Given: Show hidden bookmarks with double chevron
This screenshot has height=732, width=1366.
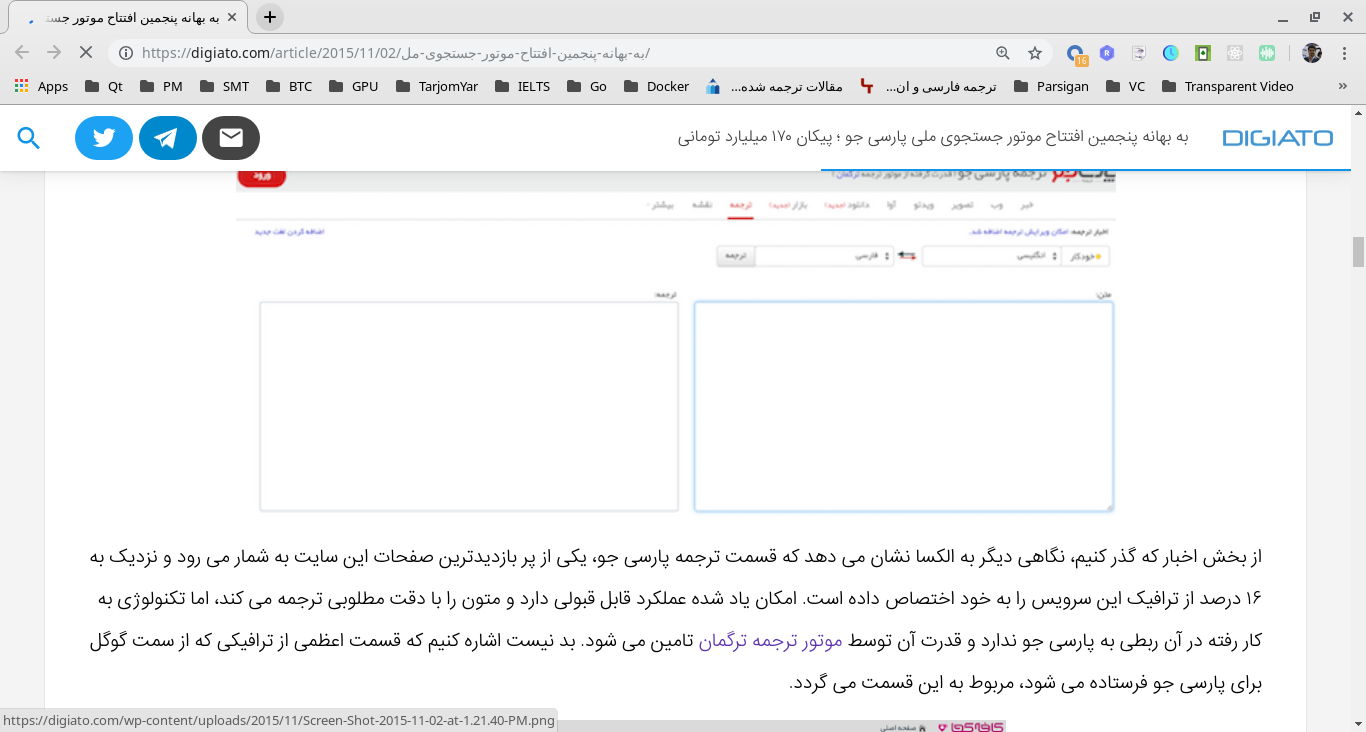Looking at the screenshot, I should (1342, 86).
